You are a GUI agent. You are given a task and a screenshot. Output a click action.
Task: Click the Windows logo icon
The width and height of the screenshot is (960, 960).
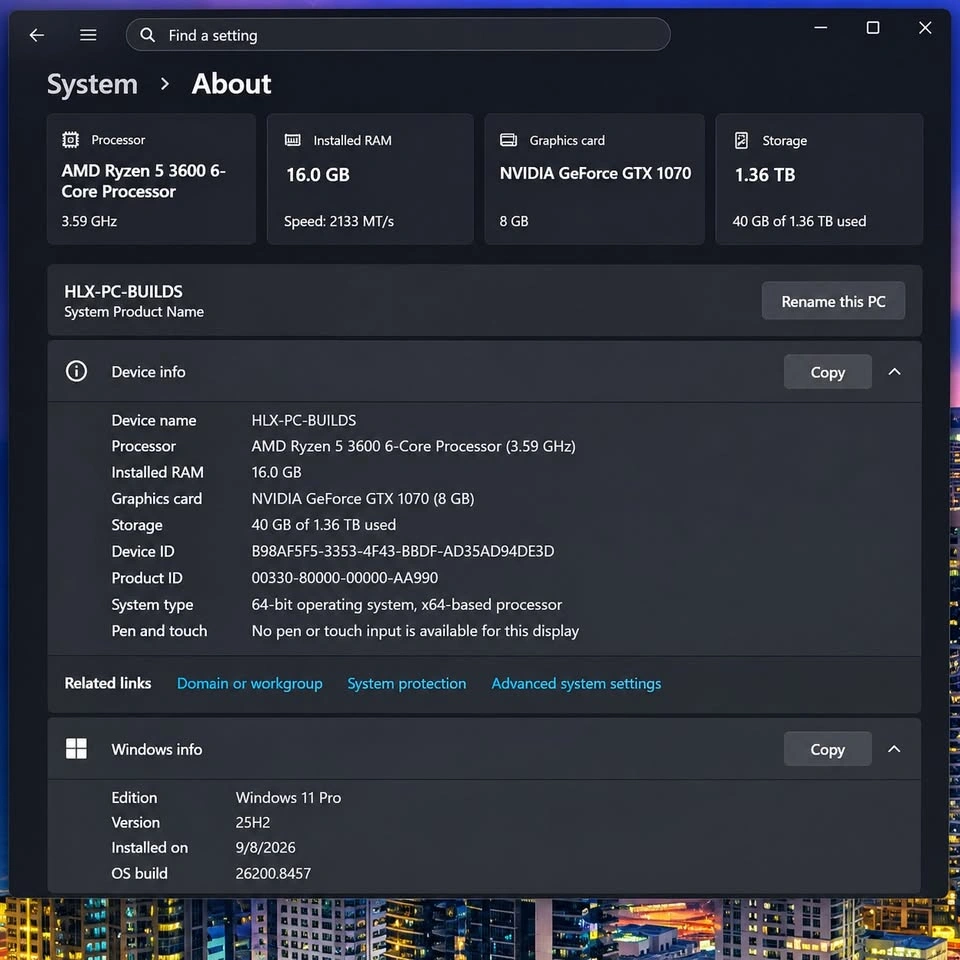77,748
